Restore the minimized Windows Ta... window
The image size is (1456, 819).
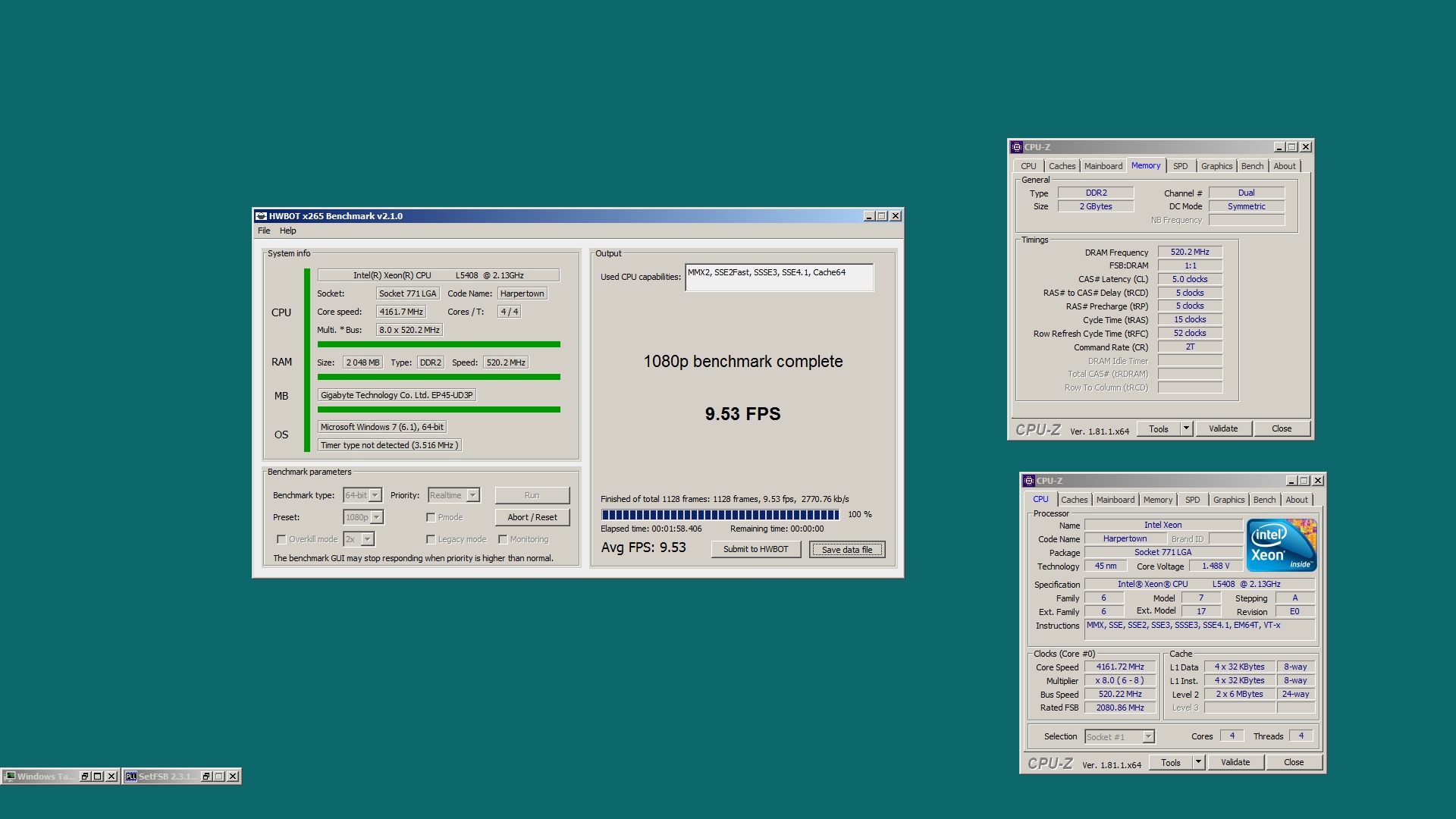click(x=85, y=777)
